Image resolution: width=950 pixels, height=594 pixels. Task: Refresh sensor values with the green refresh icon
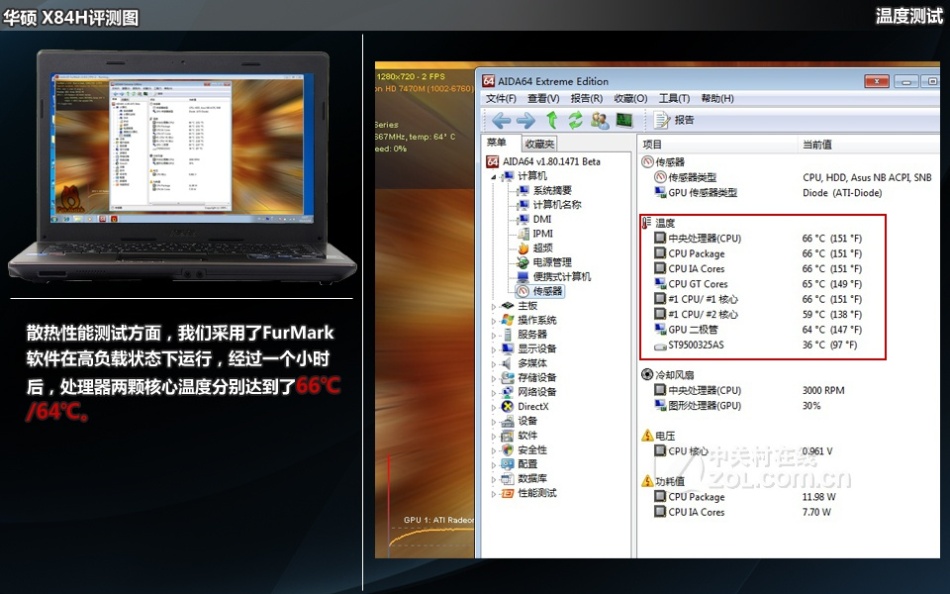tap(575, 120)
